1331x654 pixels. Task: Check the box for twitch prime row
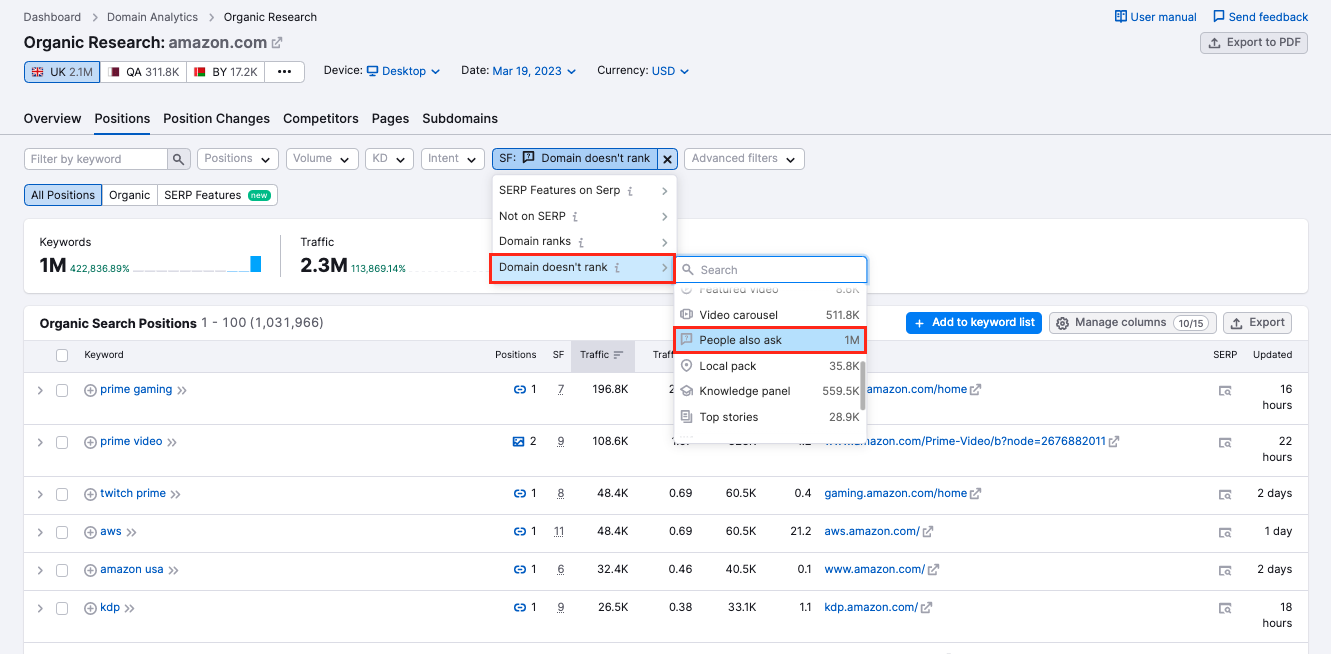point(62,494)
